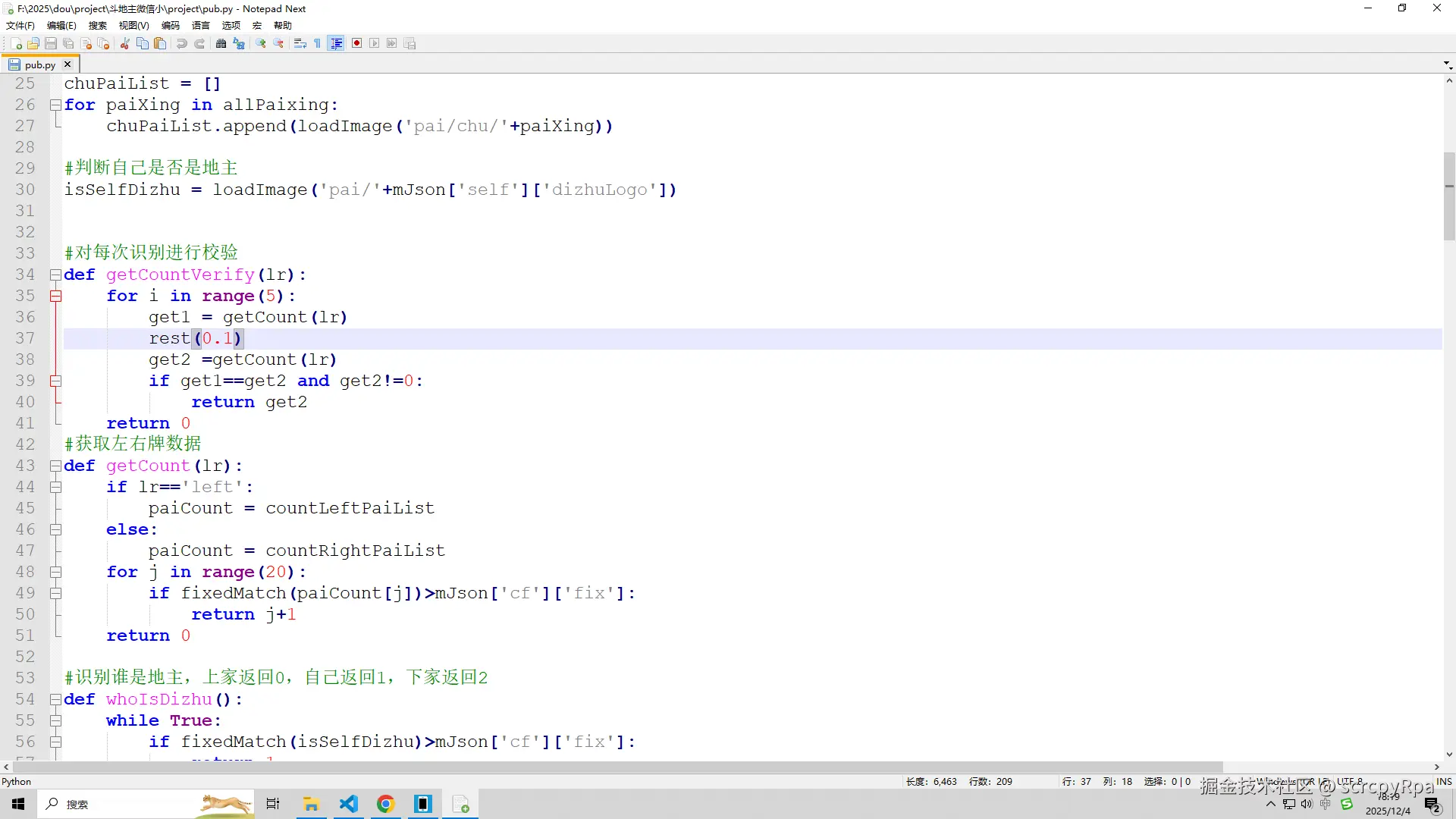Image resolution: width=1456 pixels, height=819 pixels.
Task: Click the Replace toolbar icon
Action: coord(238,43)
